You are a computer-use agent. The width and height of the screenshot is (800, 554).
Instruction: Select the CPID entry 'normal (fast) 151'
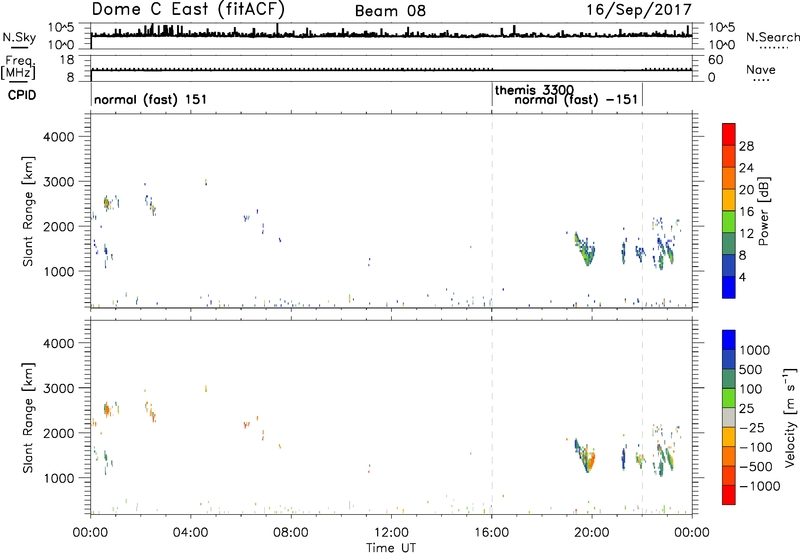click(151, 99)
